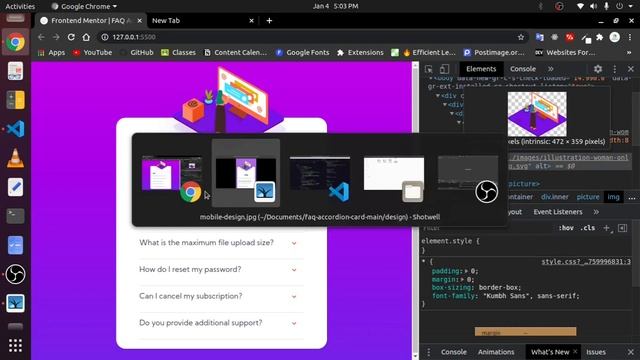Open the system status menu arrow
The height and width of the screenshot is (360, 640).
631,6
